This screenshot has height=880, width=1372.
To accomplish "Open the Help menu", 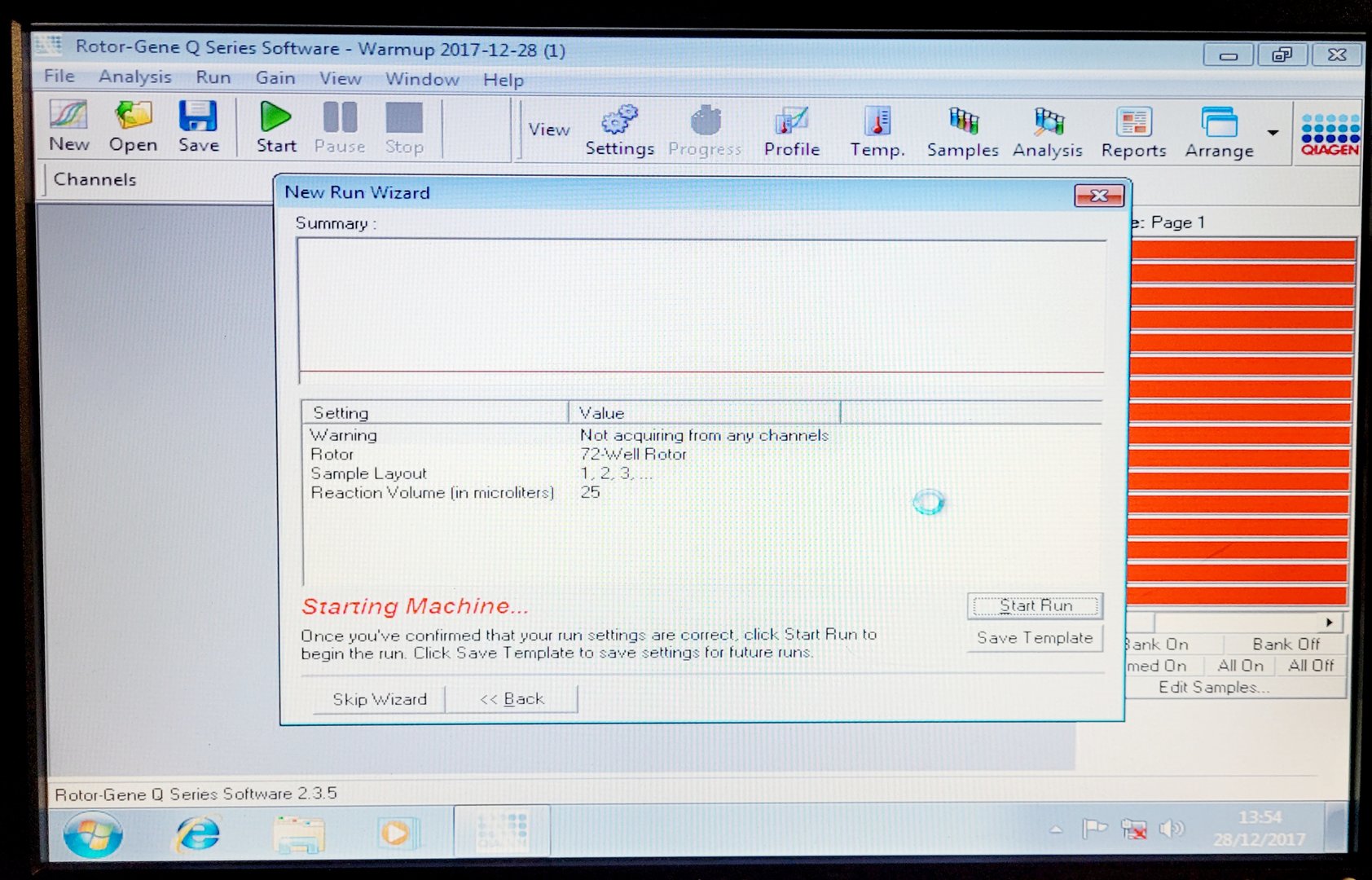I will point(504,80).
